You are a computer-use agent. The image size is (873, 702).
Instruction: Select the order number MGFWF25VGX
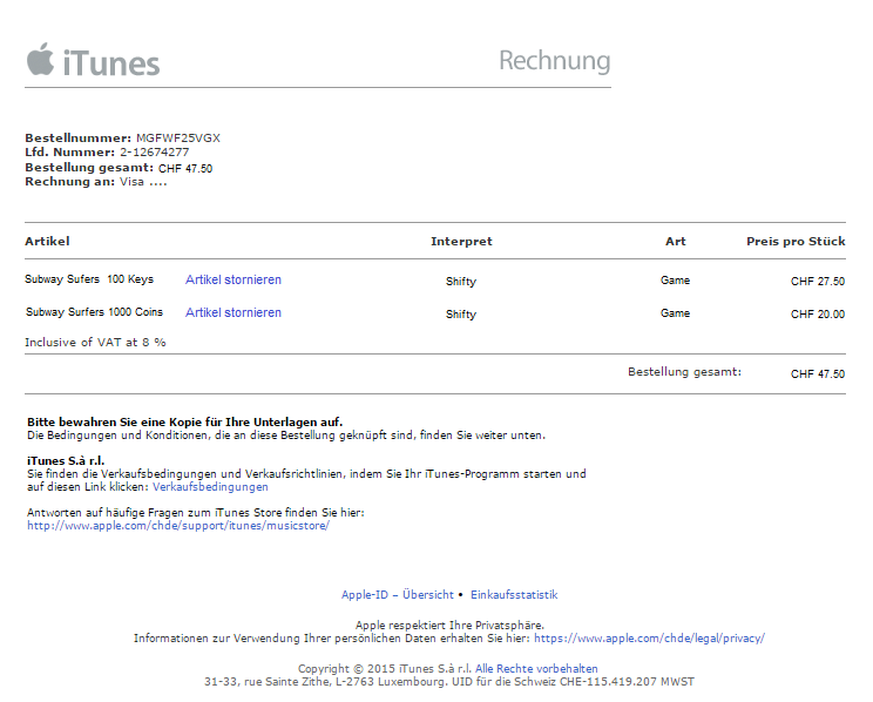(x=178, y=138)
